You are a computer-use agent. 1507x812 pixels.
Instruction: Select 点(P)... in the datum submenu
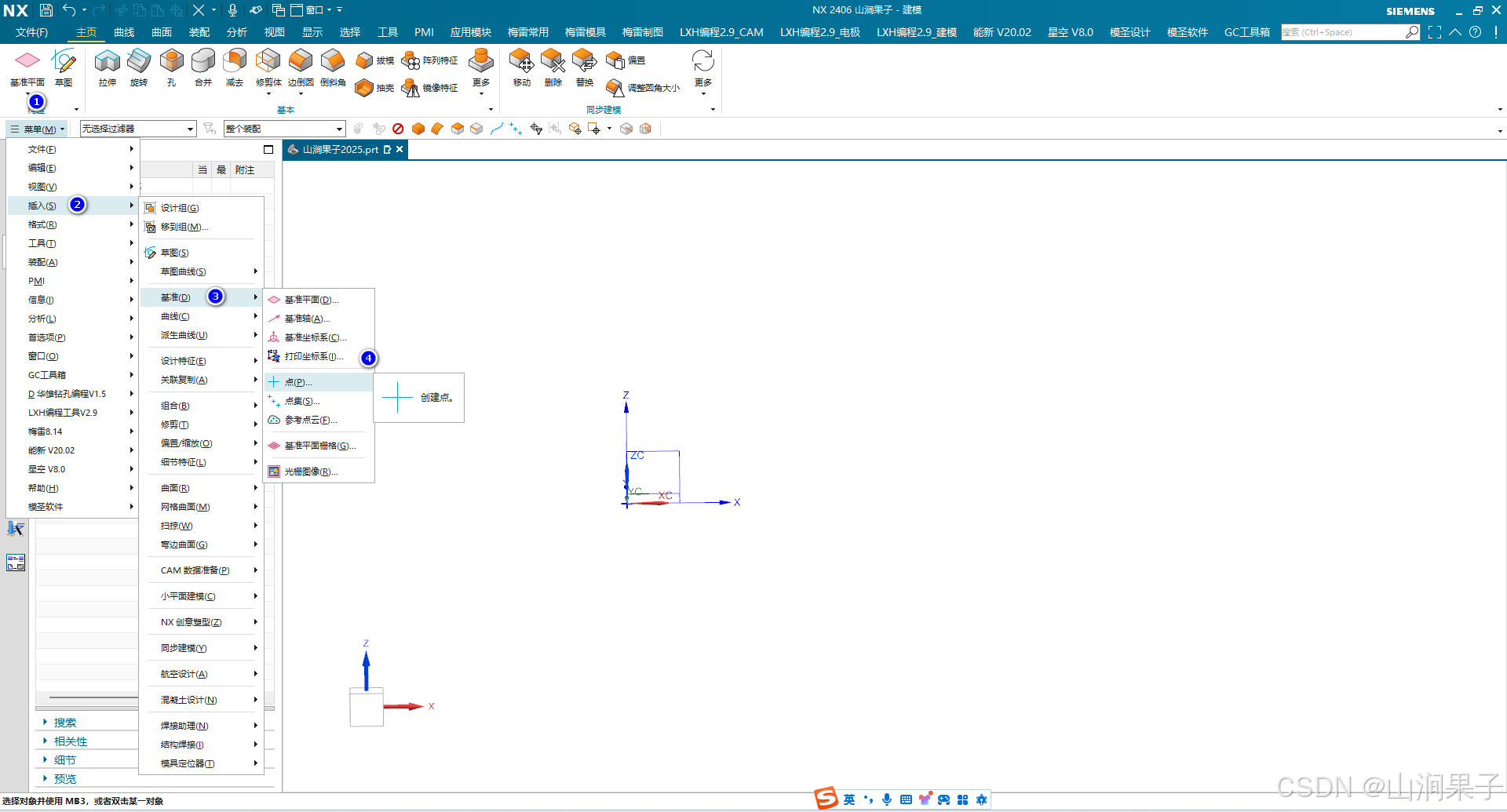click(319, 382)
